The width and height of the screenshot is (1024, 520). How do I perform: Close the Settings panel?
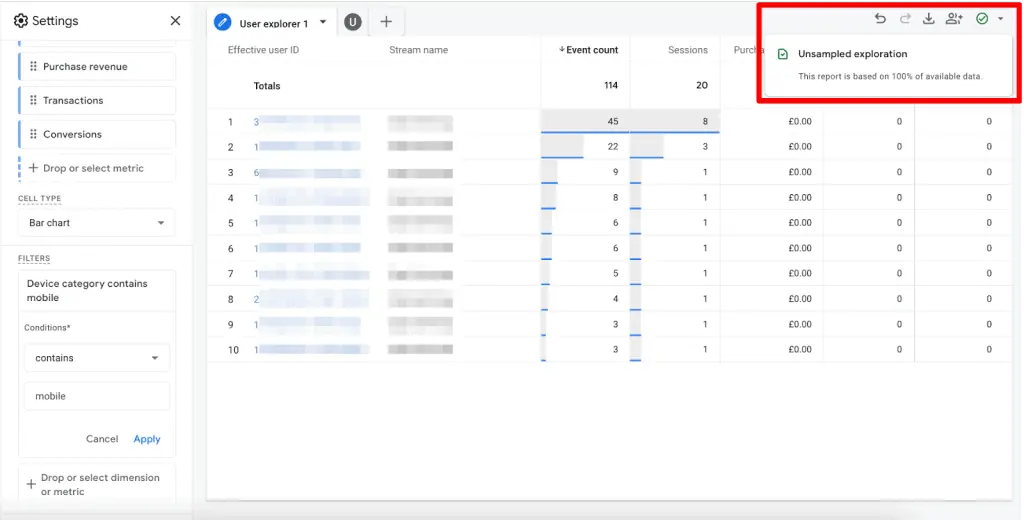pos(176,21)
